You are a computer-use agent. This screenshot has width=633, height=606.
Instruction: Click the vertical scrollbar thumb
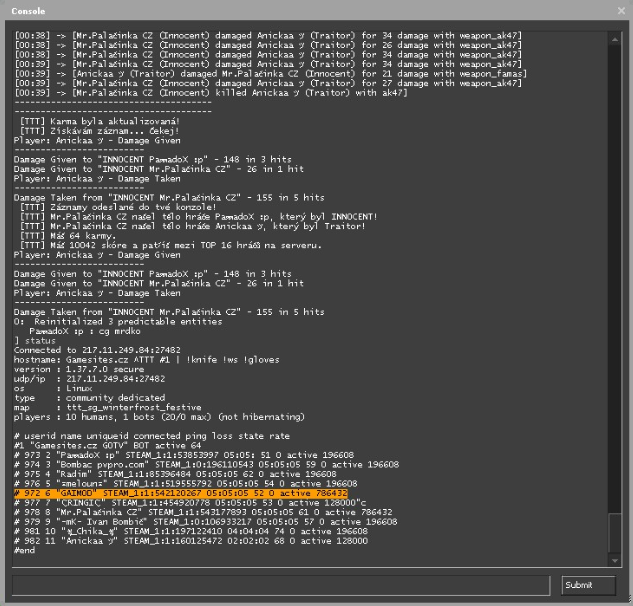coord(614,532)
